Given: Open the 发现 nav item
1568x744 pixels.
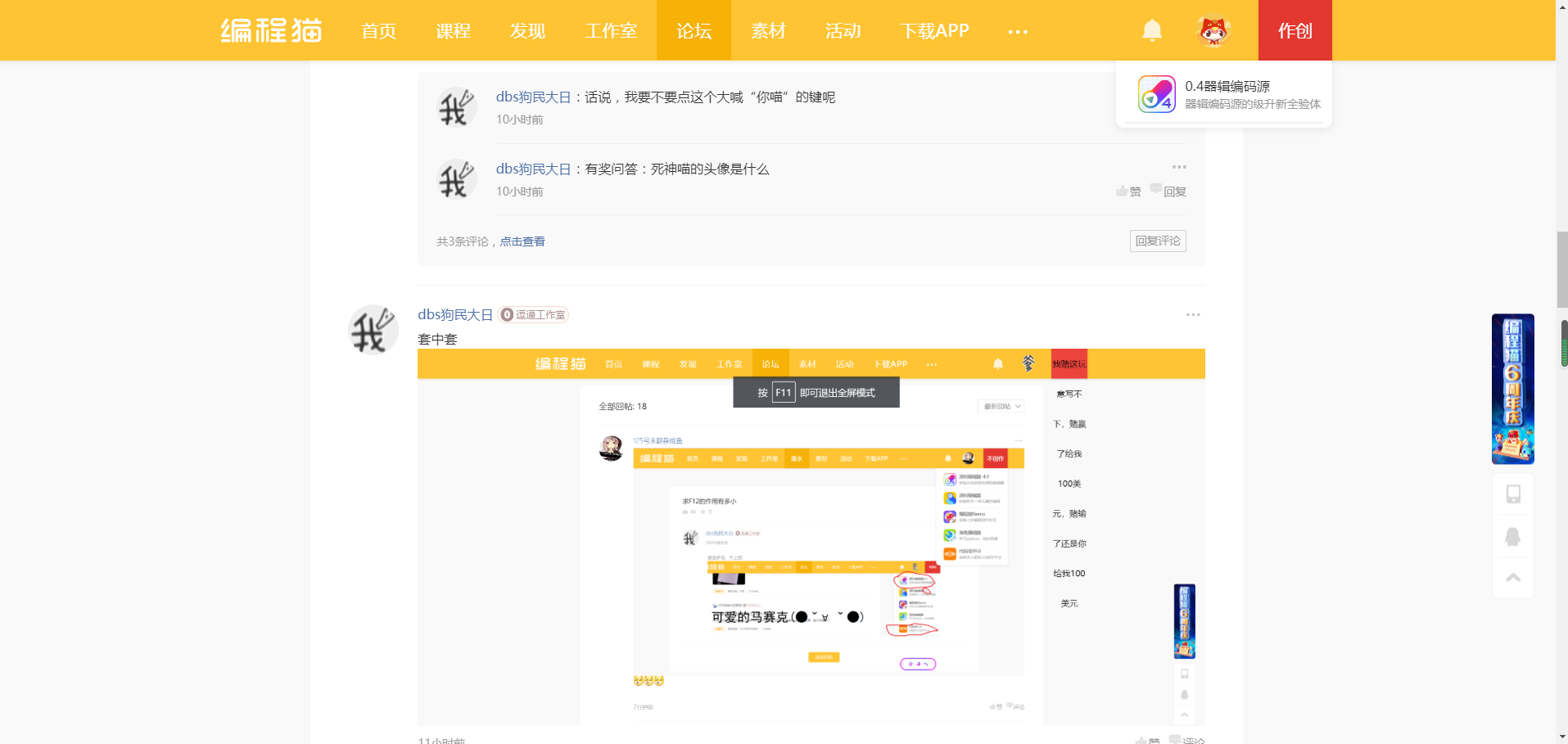Looking at the screenshot, I should pyautogui.click(x=527, y=31).
